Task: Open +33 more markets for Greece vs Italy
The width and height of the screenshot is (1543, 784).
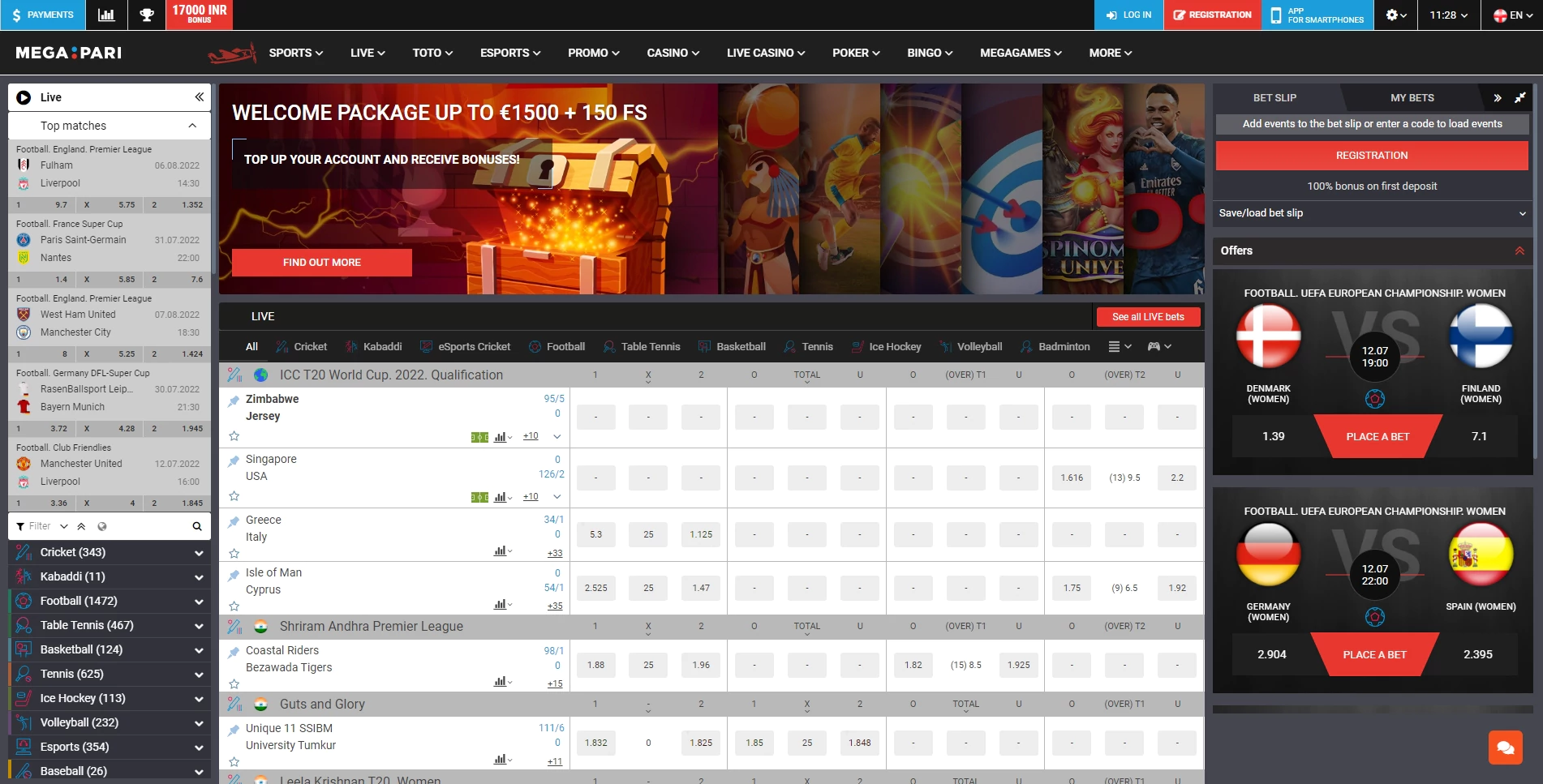Action: pyautogui.click(x=555, y=553)
